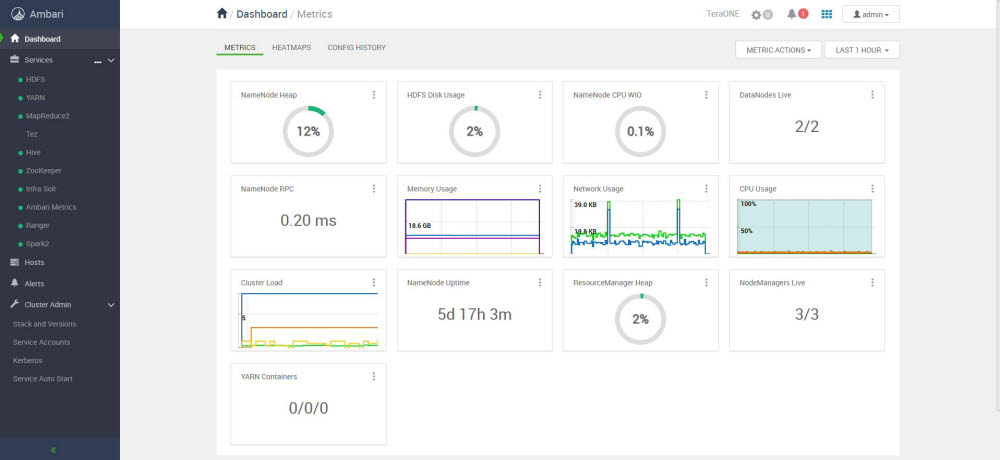Open the Metric Actions dropdown
Image resolution: width=1000 pixels, height=460 pixels.
pos(778,50)
